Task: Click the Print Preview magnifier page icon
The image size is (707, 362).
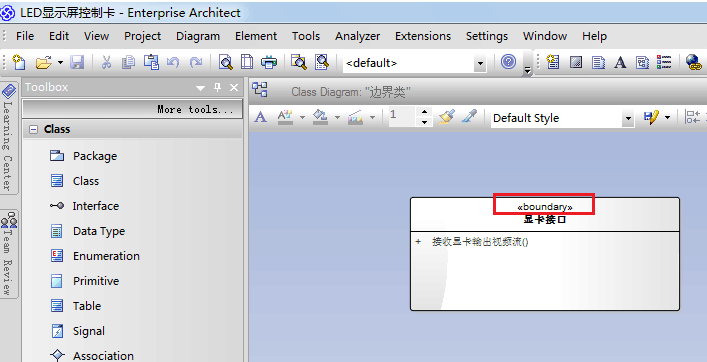Action: (x=225, y=62)
